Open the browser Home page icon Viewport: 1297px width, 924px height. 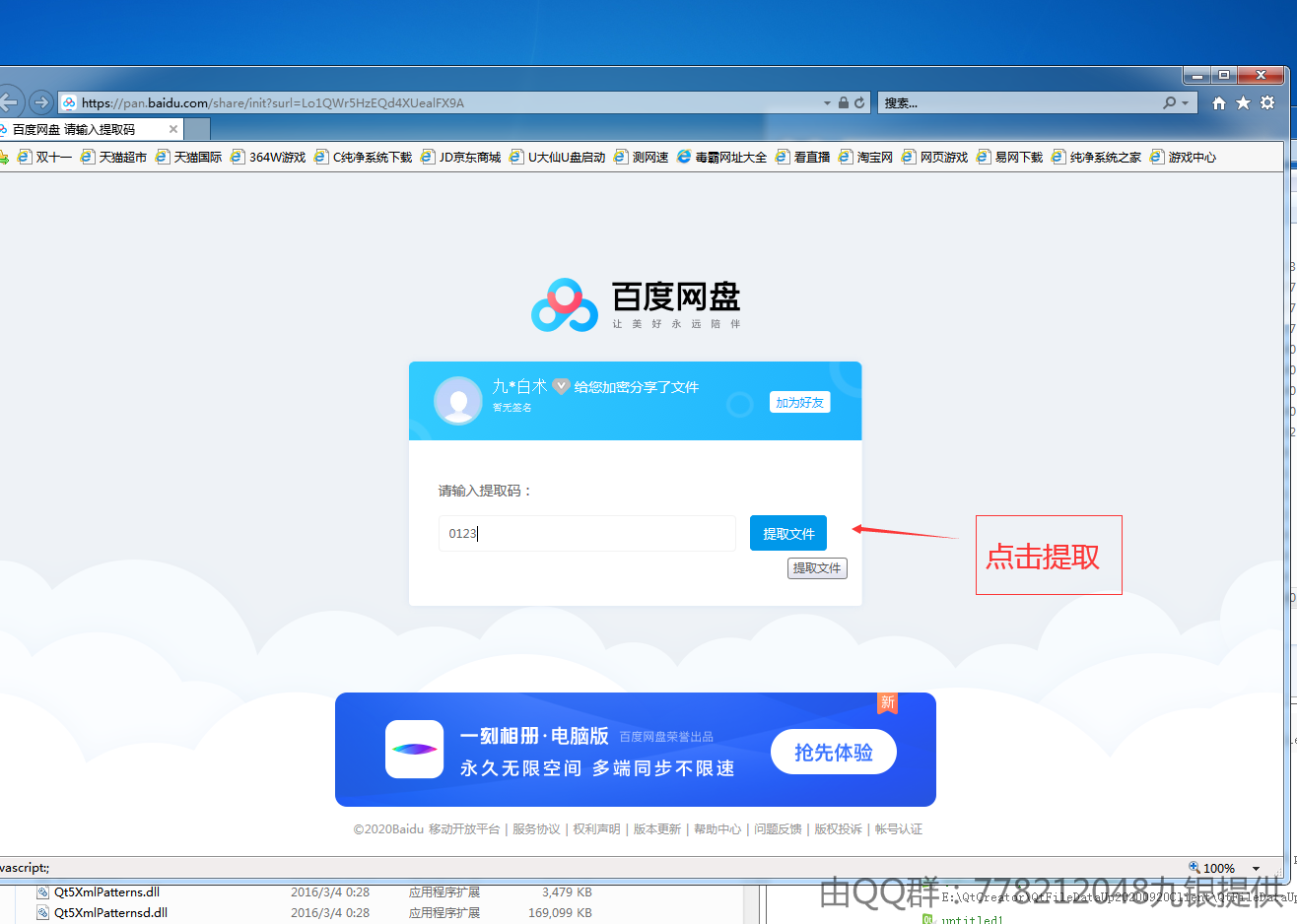click(x=1219, y=102)
